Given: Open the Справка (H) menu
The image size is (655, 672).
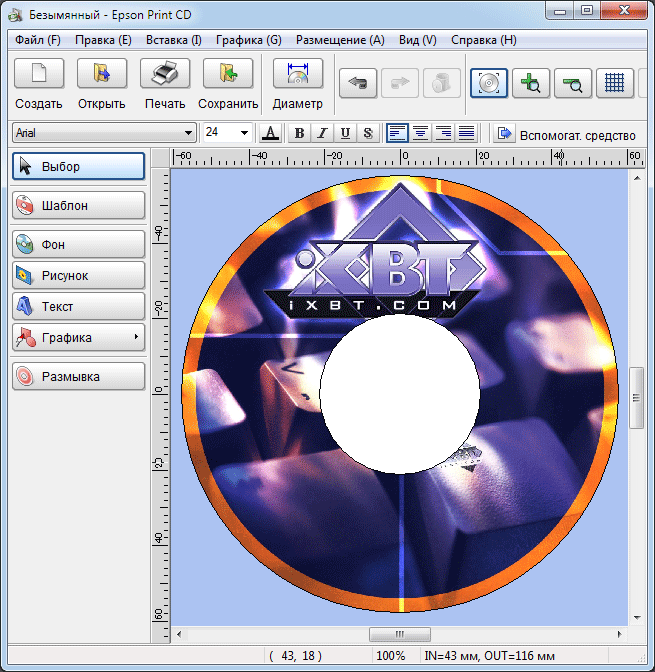Looking at the screenshot, I should coord(484,40).
